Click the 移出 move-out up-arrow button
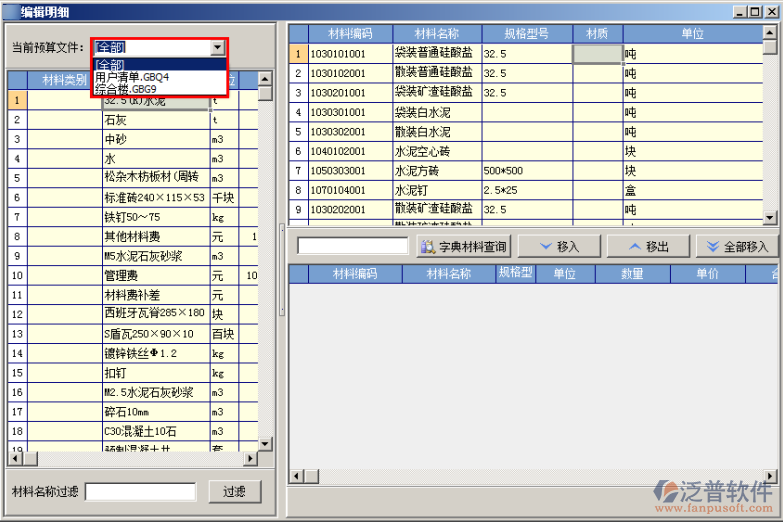 click(x=650, y=246)
